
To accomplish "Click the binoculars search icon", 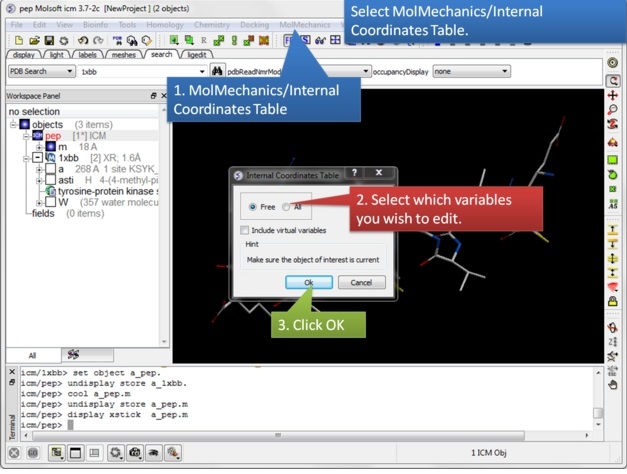I will pyautogui.click(x=217, y=72).
